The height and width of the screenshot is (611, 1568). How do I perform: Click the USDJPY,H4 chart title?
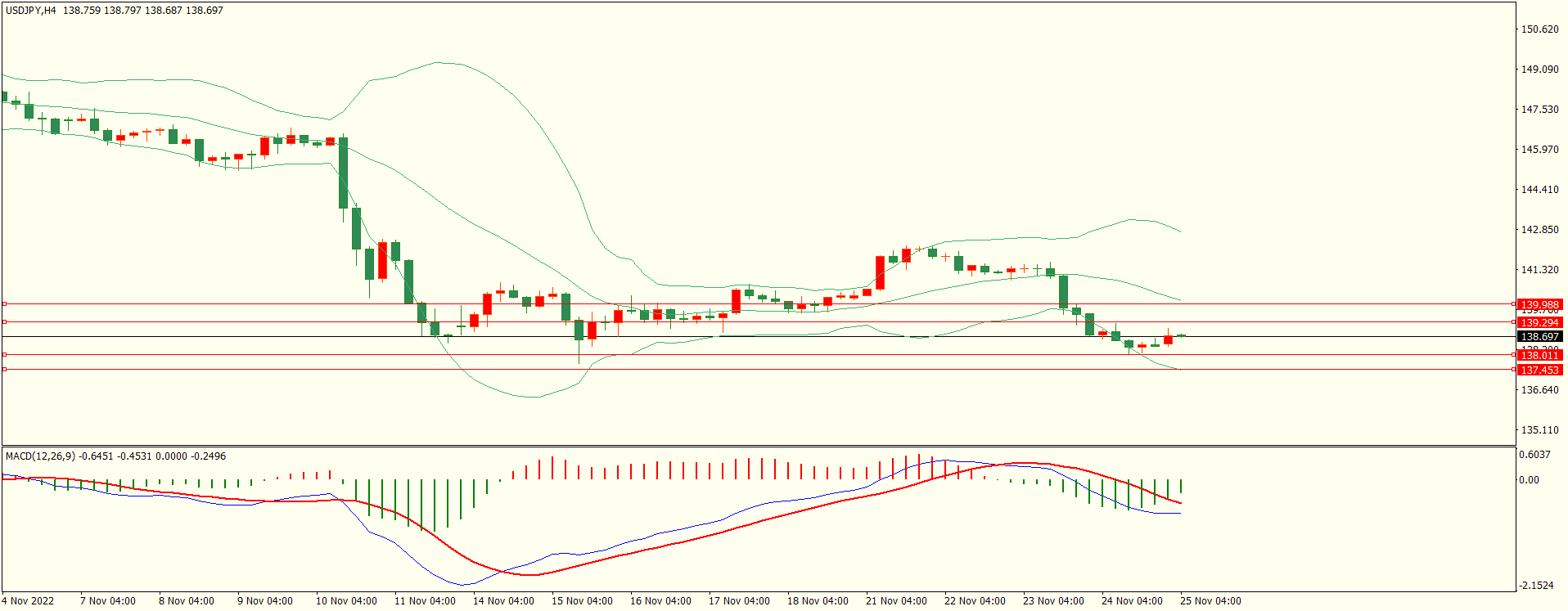(x=31, y=11)
